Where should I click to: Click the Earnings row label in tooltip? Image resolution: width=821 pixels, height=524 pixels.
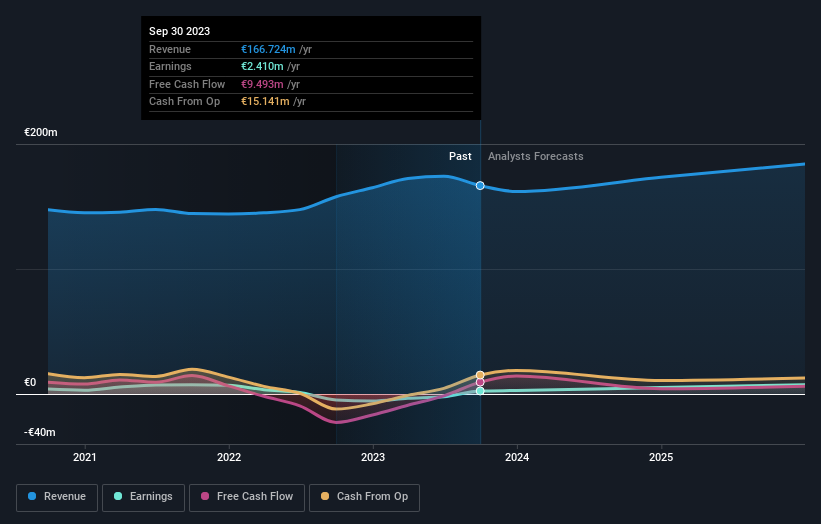click(x=170, y=66)
